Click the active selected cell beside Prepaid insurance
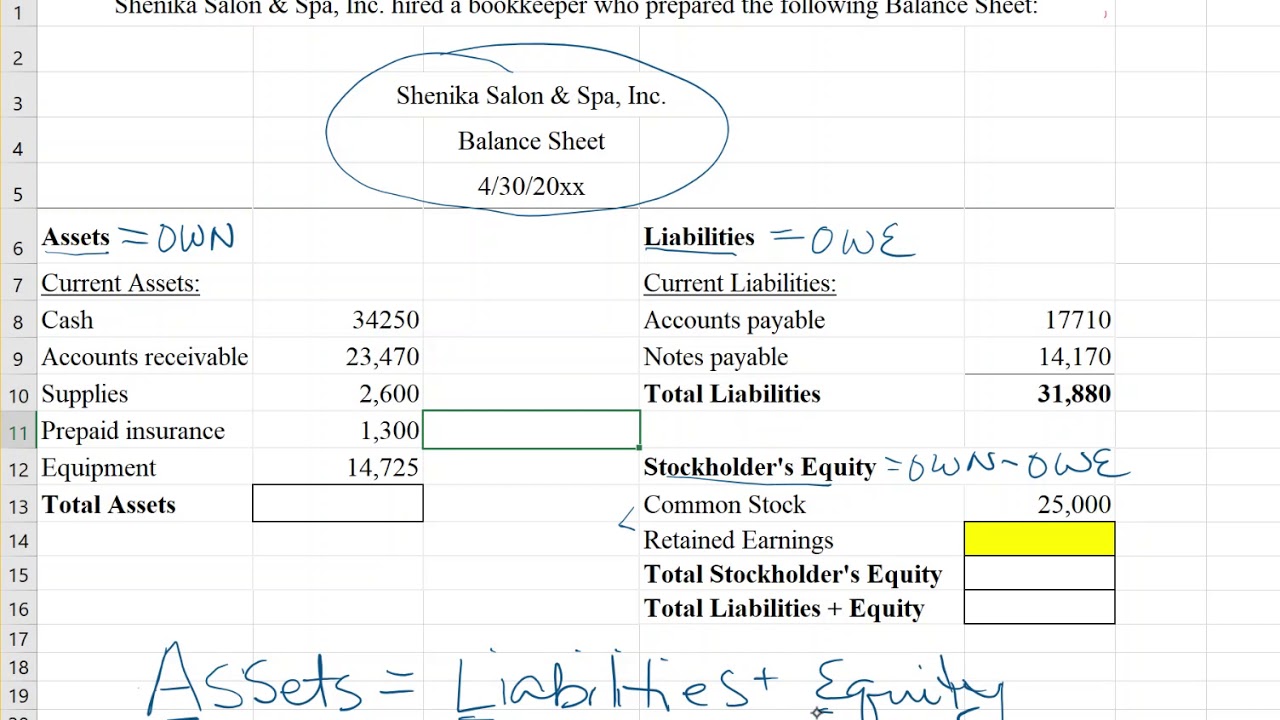Image resolution: width=1280 pixels, height=720 pixels. [532, 430]
